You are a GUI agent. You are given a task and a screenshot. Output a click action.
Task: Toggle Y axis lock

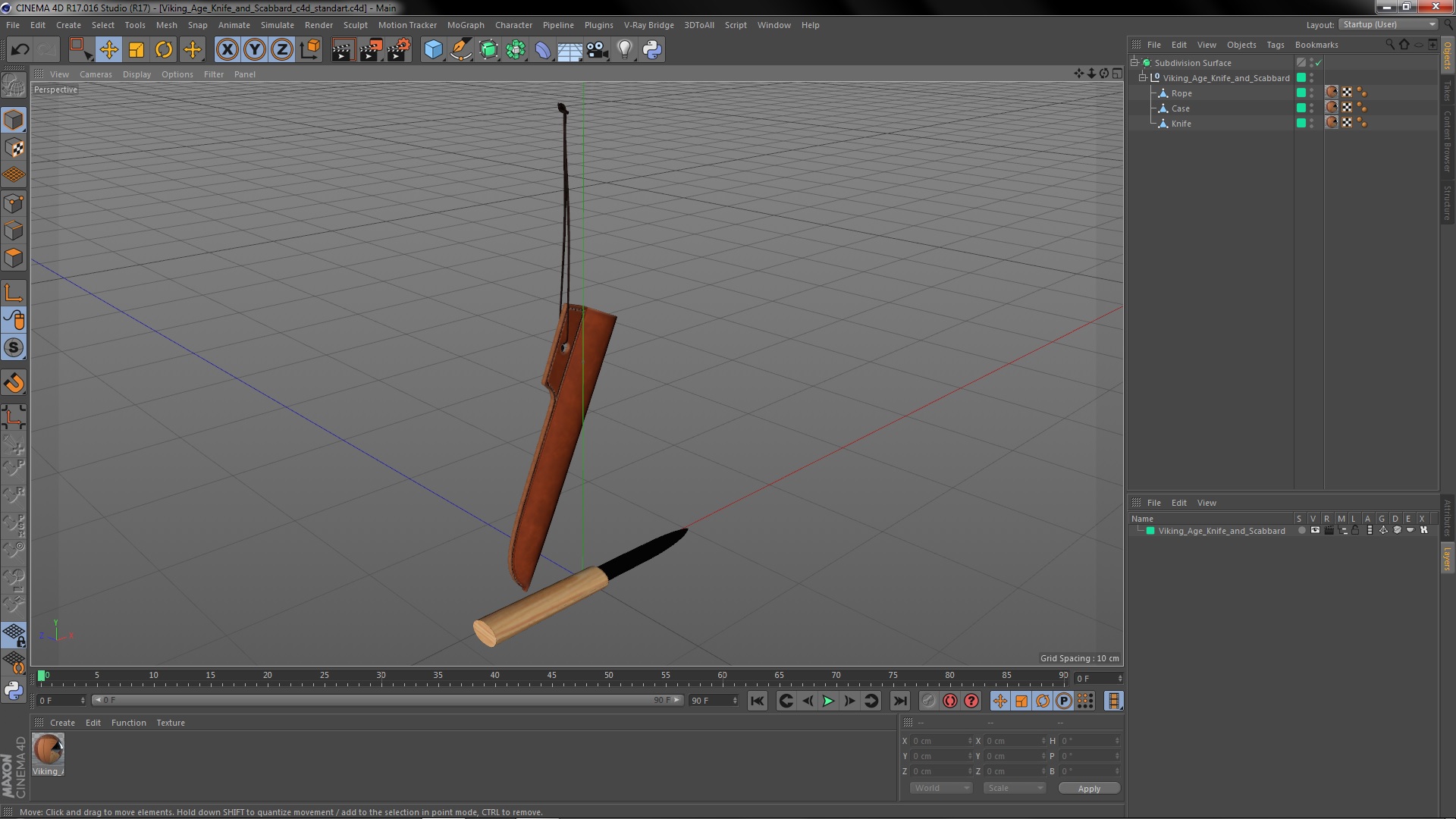pos(254,50)
